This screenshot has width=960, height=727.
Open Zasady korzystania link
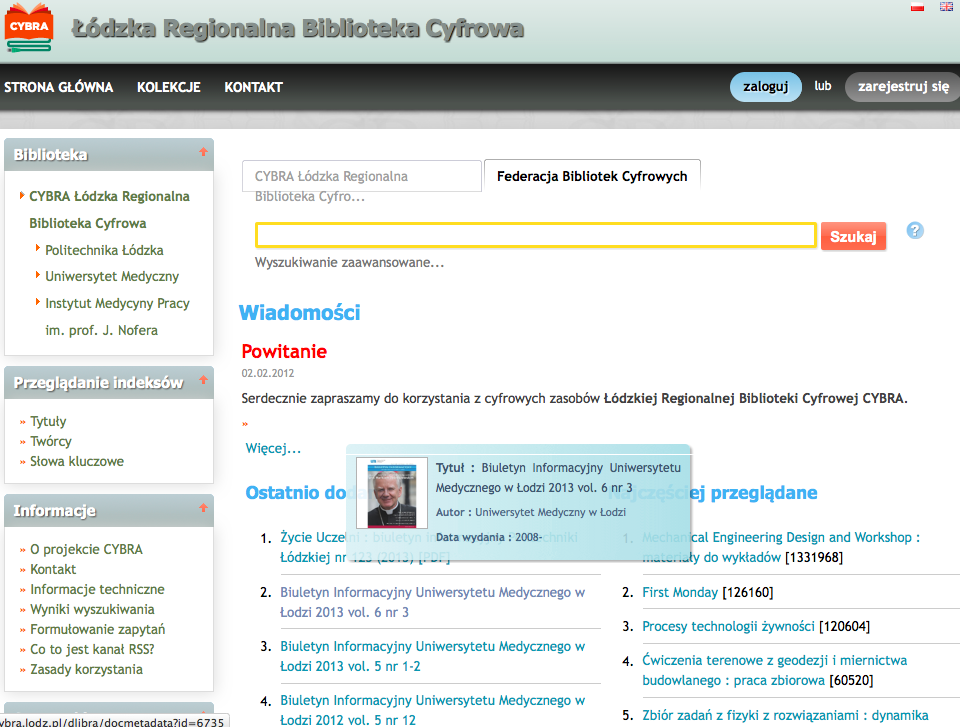(x=86, y=669)
